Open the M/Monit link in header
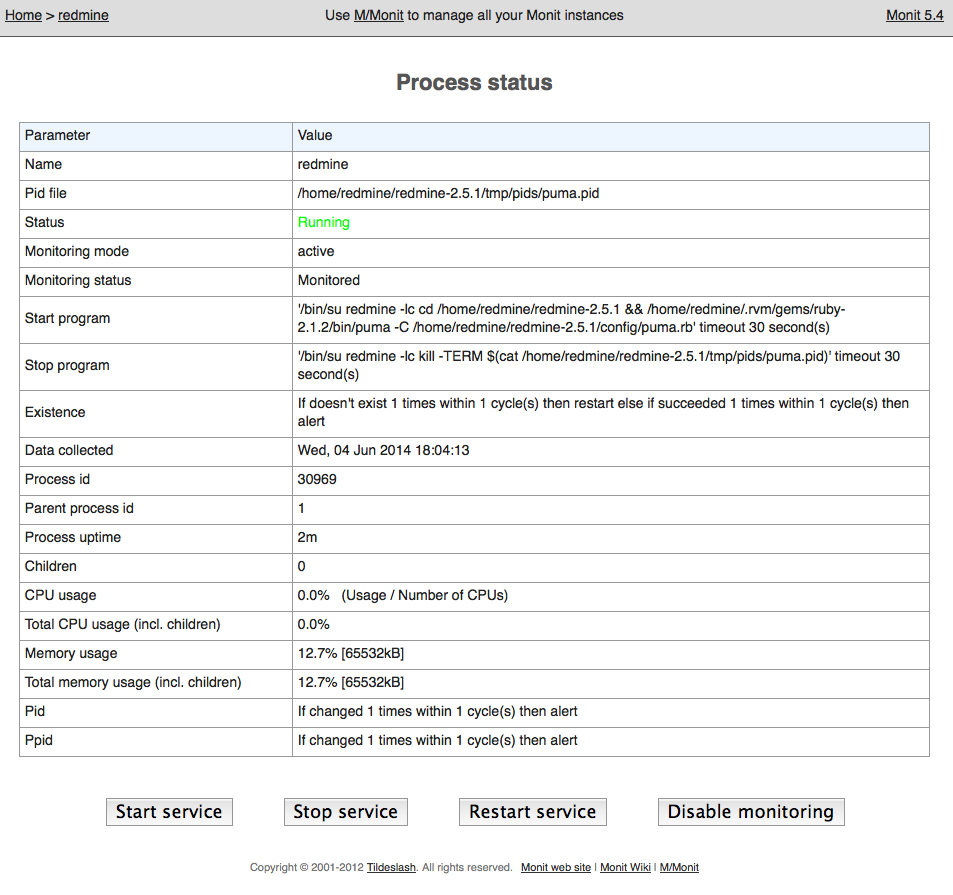The image size is (953, 895). (379, 15)
